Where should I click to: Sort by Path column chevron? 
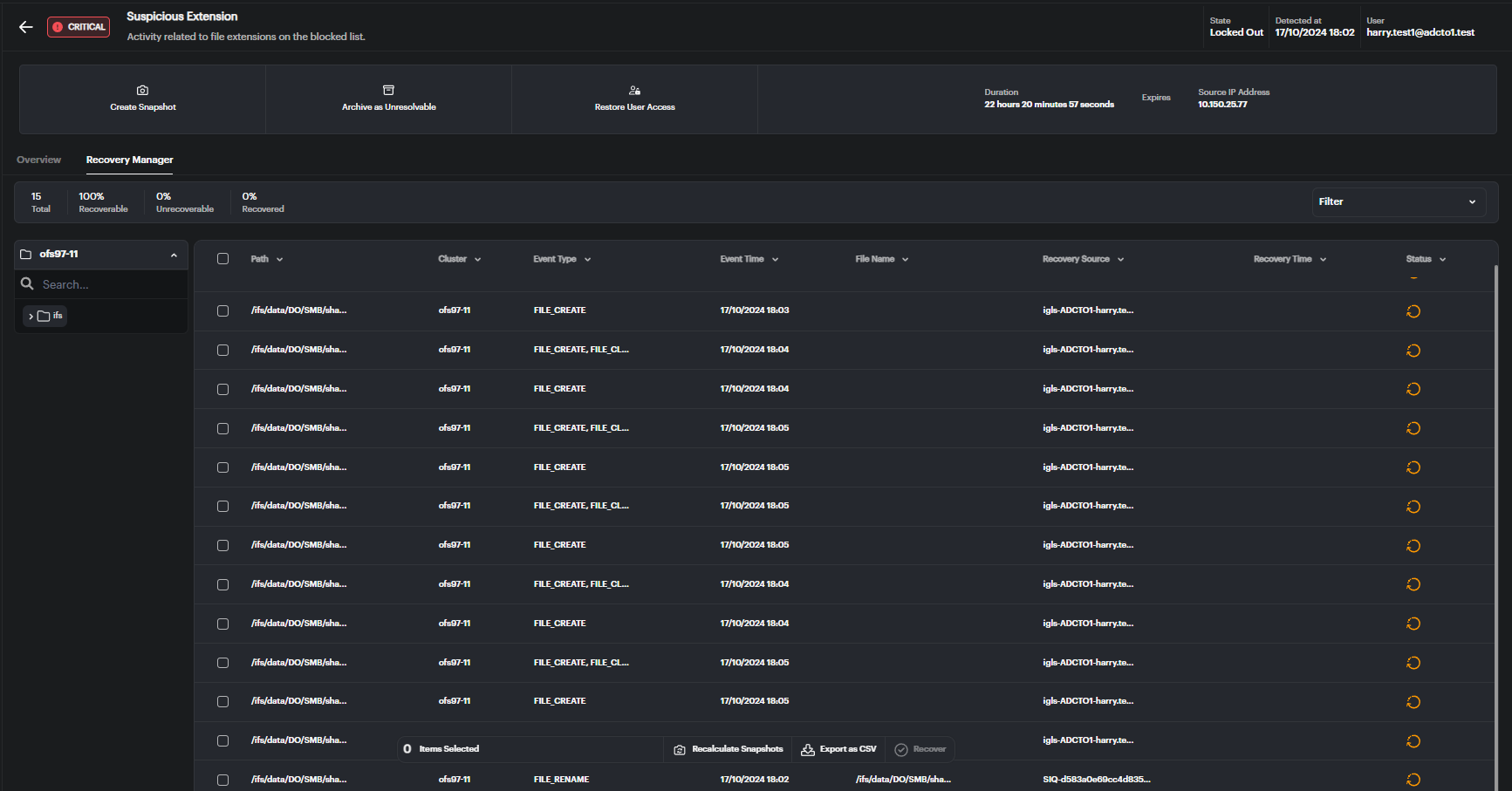(x=279, y=259)
